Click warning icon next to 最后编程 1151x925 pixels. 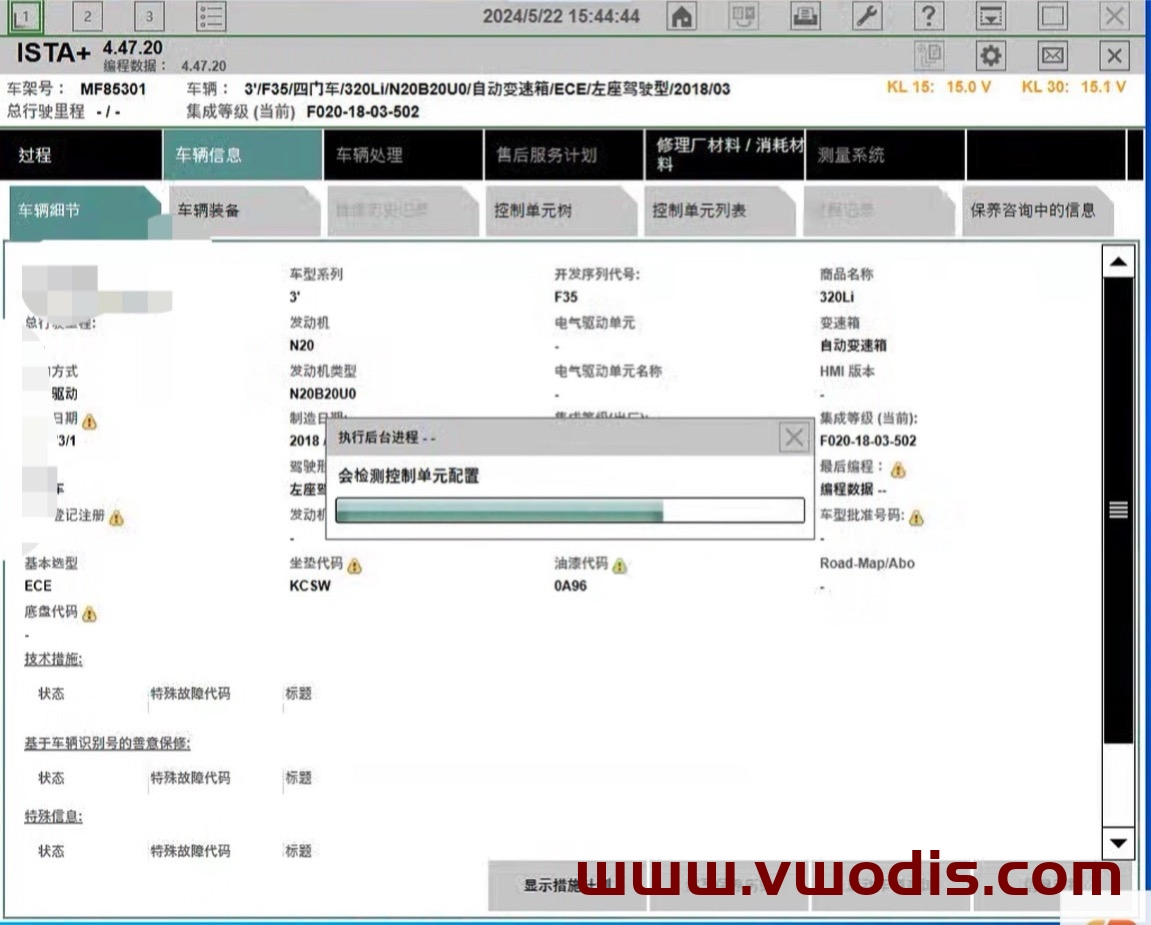coord(898,470)
